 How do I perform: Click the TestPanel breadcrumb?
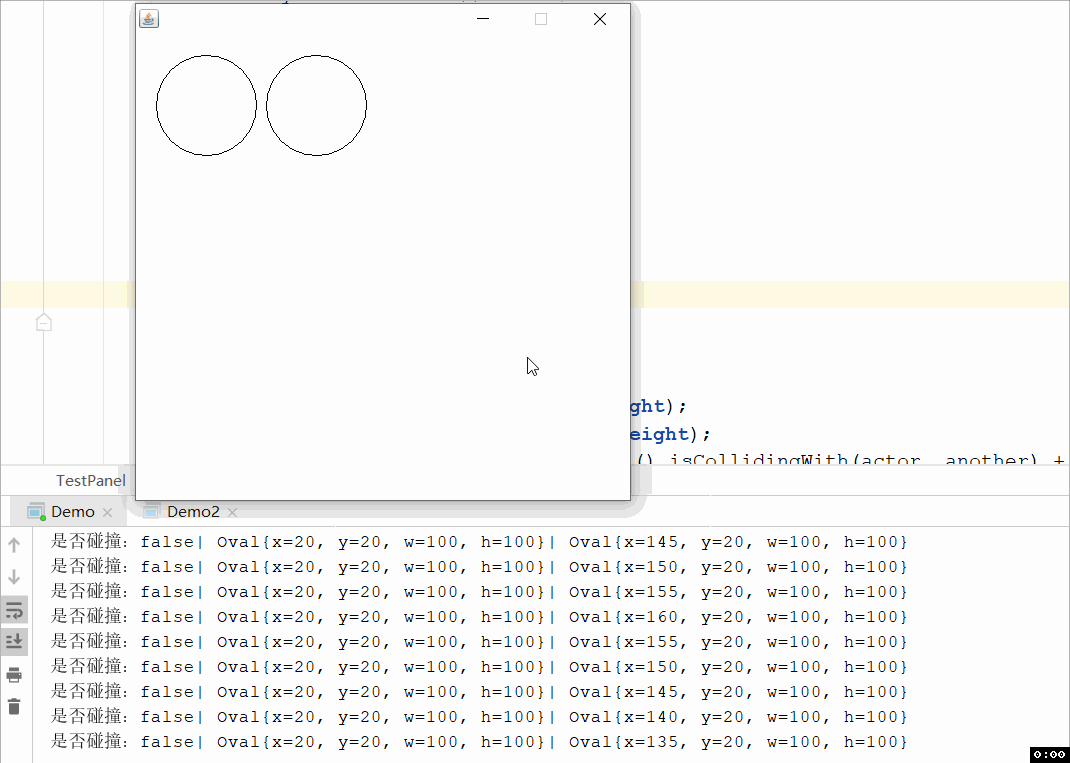(x=91, y=480)
